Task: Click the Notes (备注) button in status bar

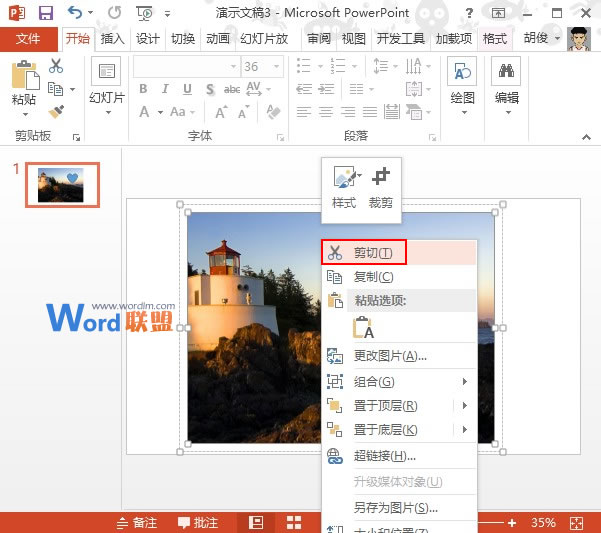Action: pos(137,523)
